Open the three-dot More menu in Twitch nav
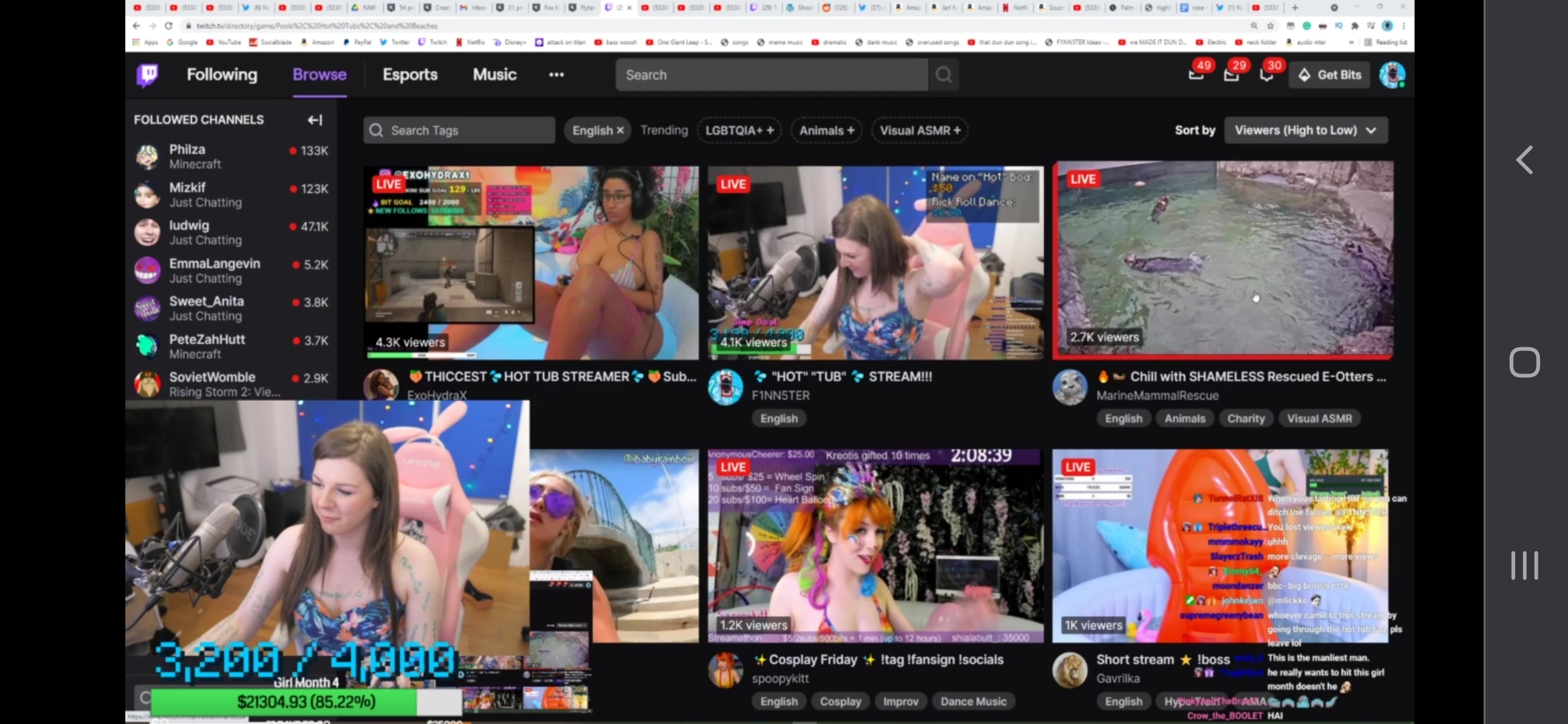This screenshot has width=1568, height=724. [556, 74]
